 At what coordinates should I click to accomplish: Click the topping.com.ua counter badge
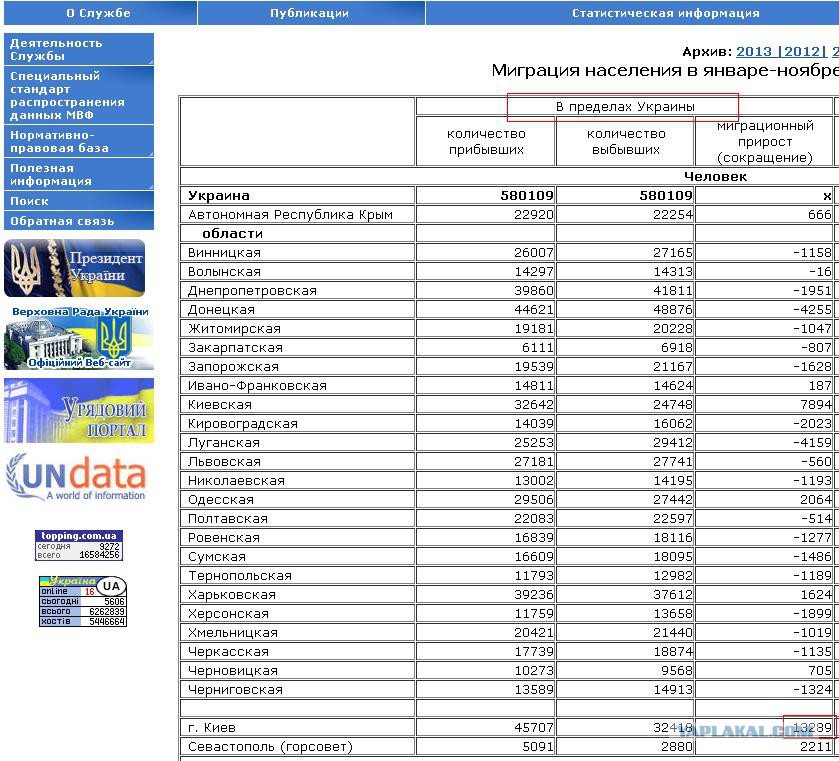79,545
